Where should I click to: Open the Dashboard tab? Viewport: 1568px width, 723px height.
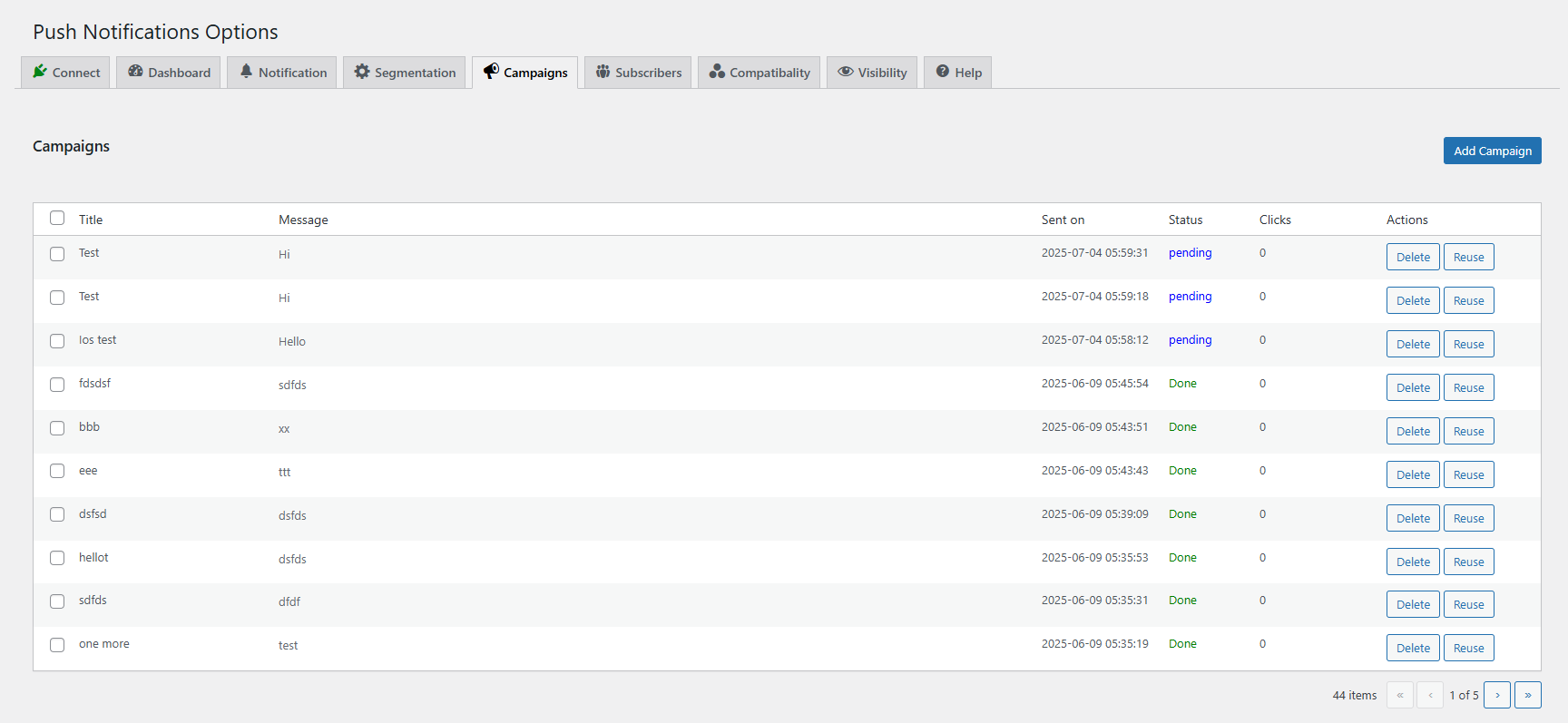point(168,72)
